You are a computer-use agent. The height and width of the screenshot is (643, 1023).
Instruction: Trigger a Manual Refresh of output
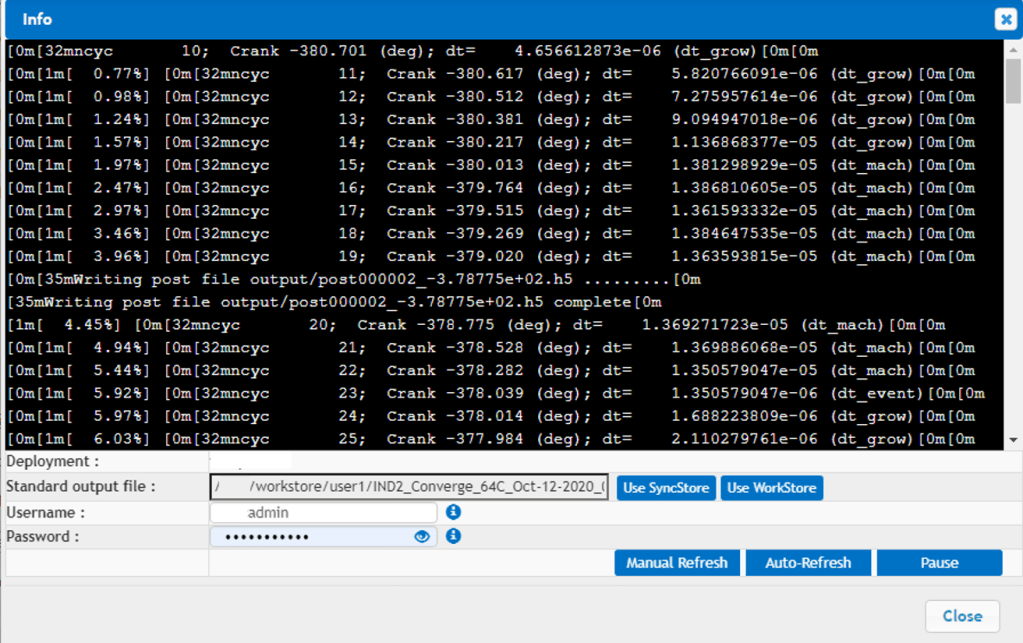[x=677, y=562]
